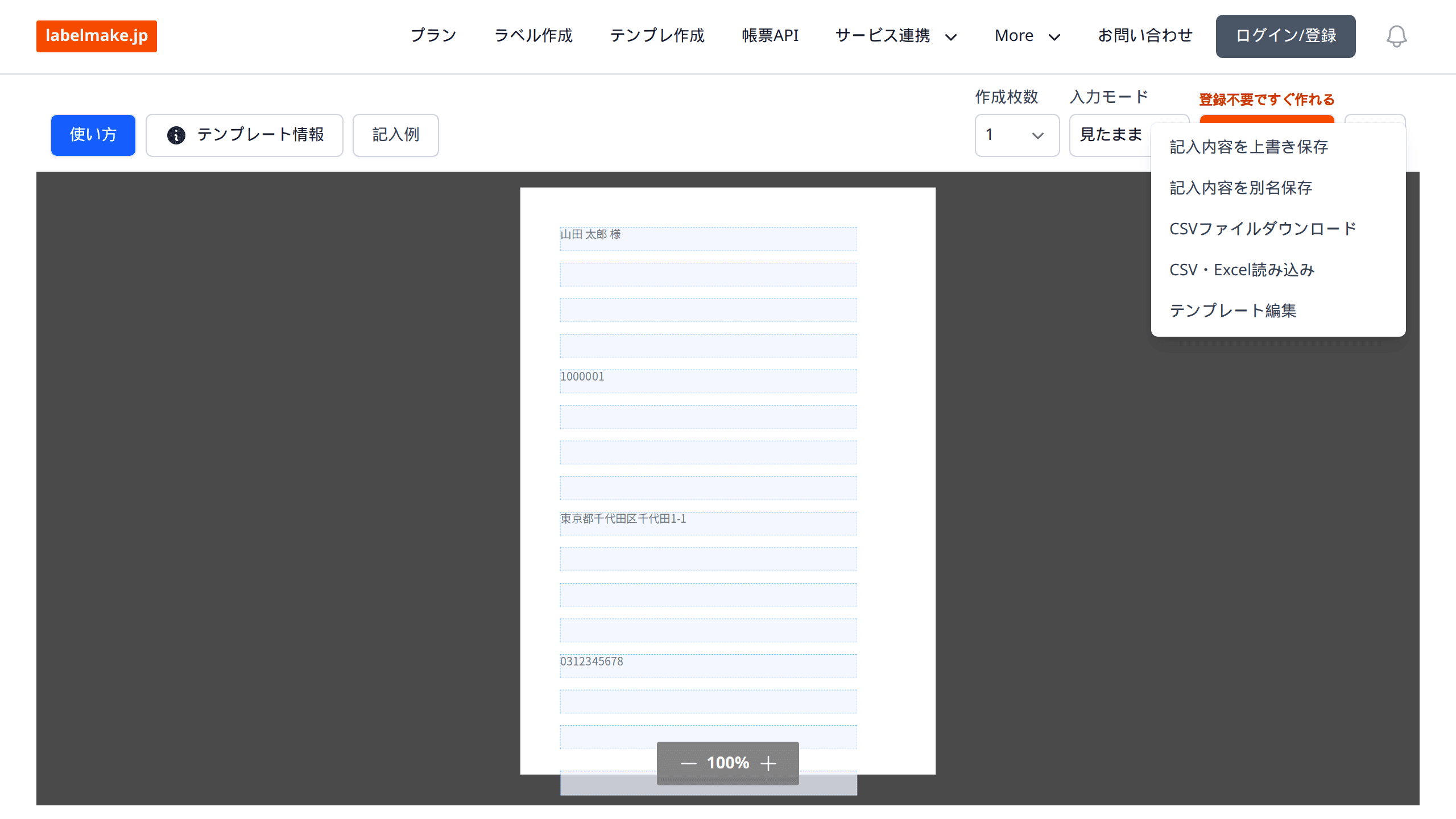Open the テンプレ作成 nav link
The image size is (1456, 819).
657,36
